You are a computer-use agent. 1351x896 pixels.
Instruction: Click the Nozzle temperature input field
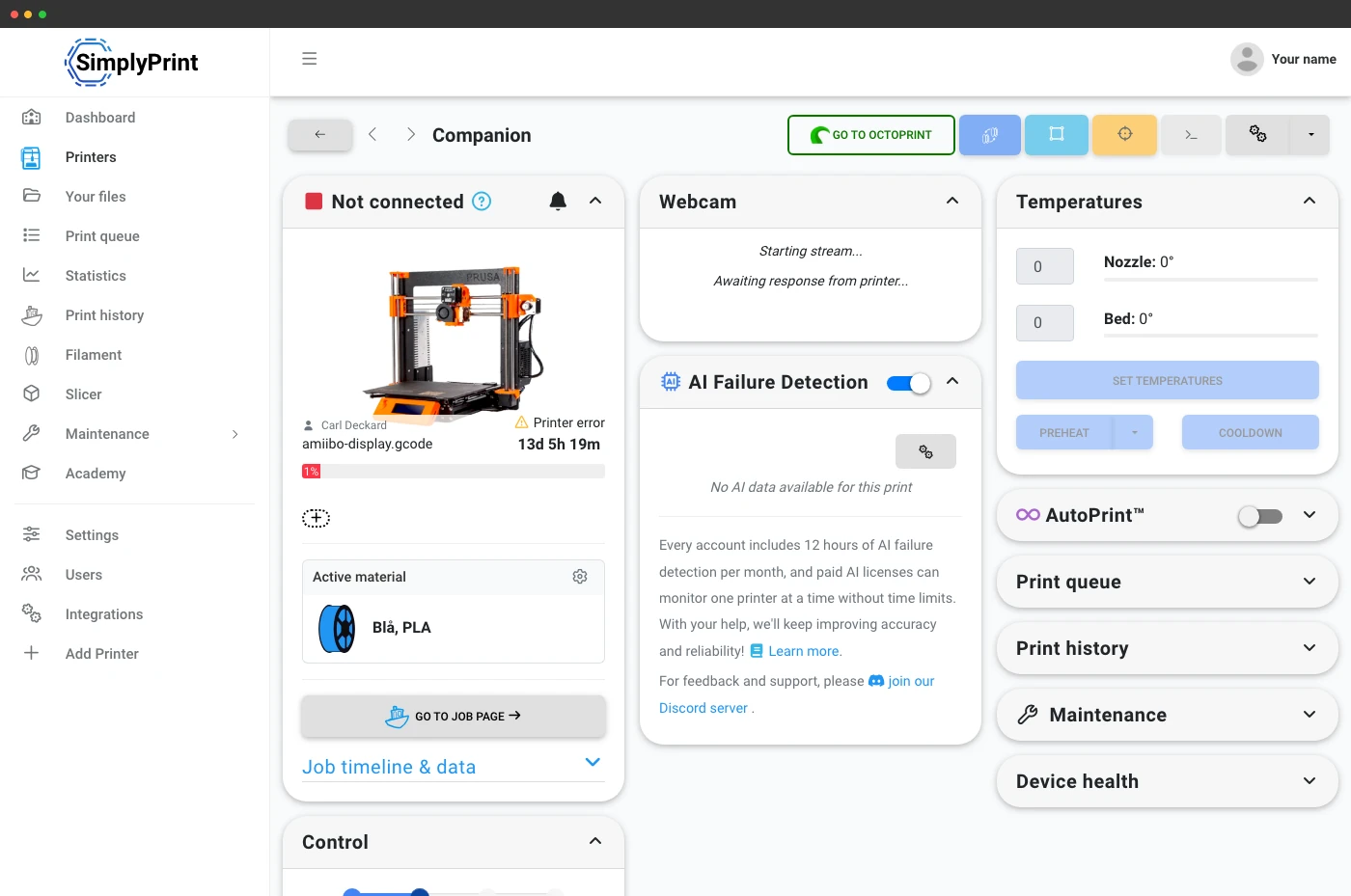click(1045, 266)
